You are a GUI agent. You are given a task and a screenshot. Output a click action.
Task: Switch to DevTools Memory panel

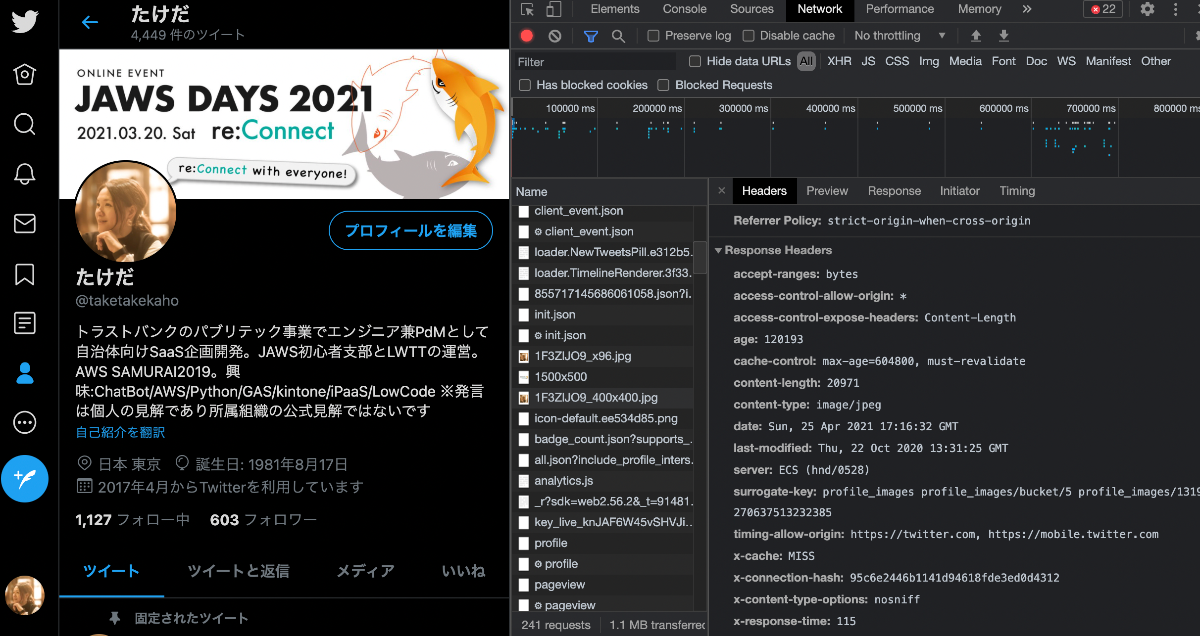coord(980,9)
